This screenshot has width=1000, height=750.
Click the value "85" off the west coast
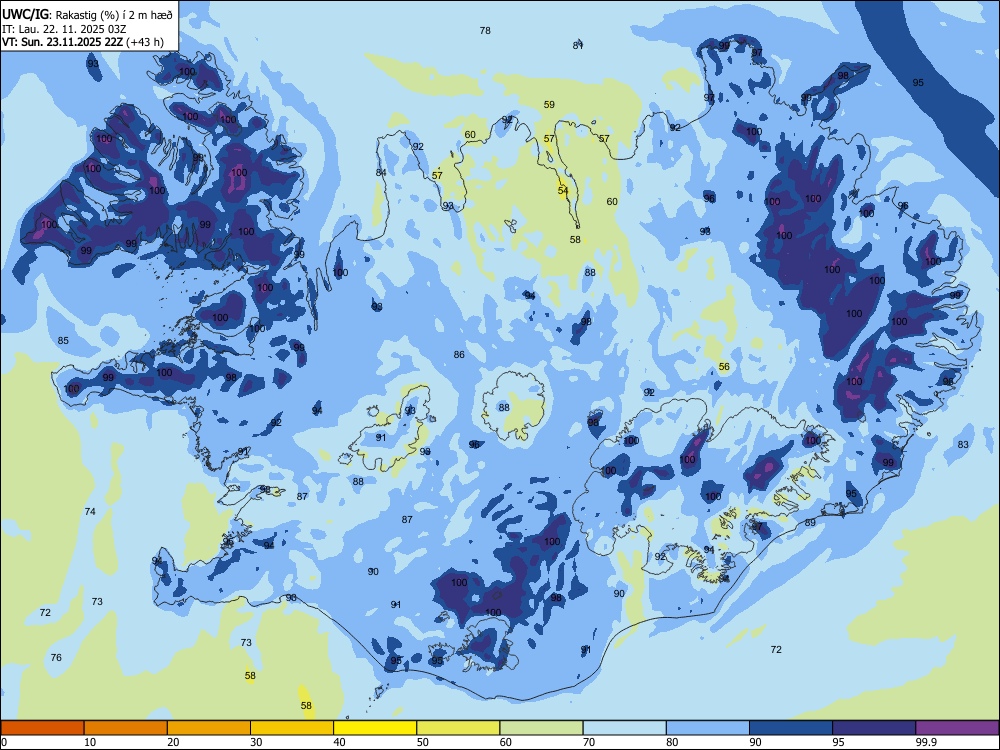[x=63, y=341]
